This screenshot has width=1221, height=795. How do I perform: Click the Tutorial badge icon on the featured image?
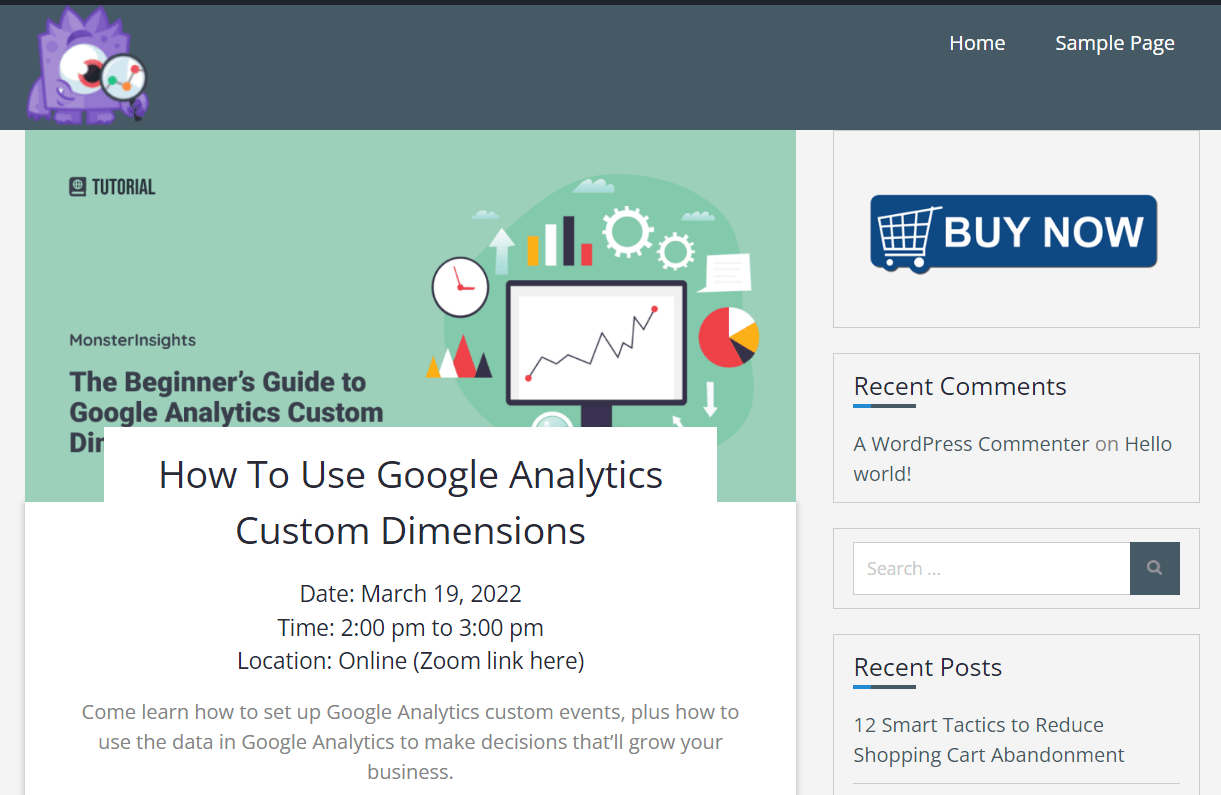78,187
